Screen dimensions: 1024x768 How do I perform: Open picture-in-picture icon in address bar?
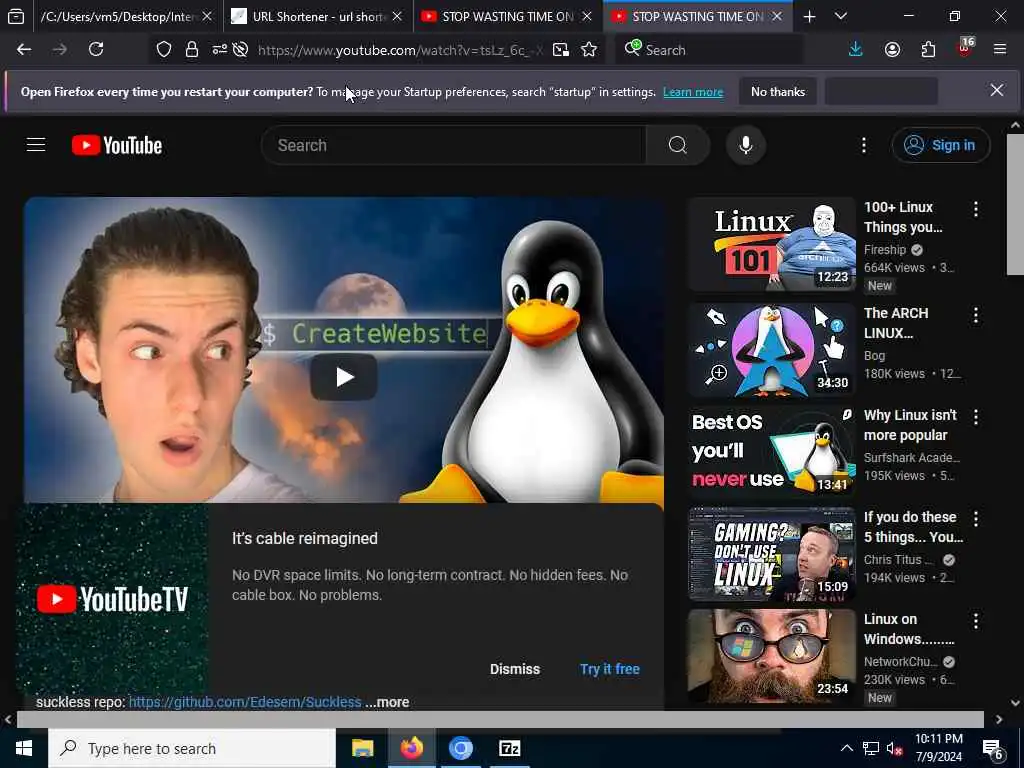[560, 50]
